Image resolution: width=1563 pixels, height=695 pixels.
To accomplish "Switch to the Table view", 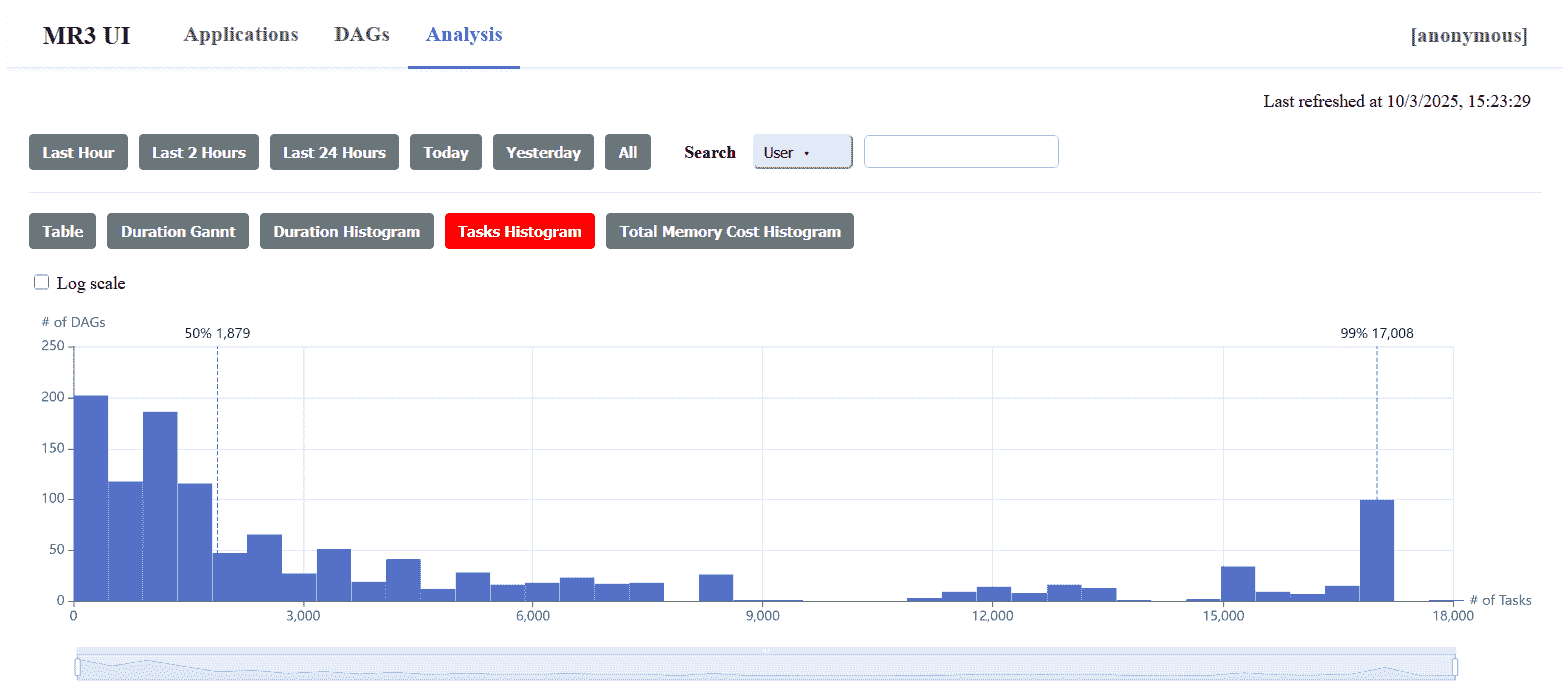I will coord(62,231).
